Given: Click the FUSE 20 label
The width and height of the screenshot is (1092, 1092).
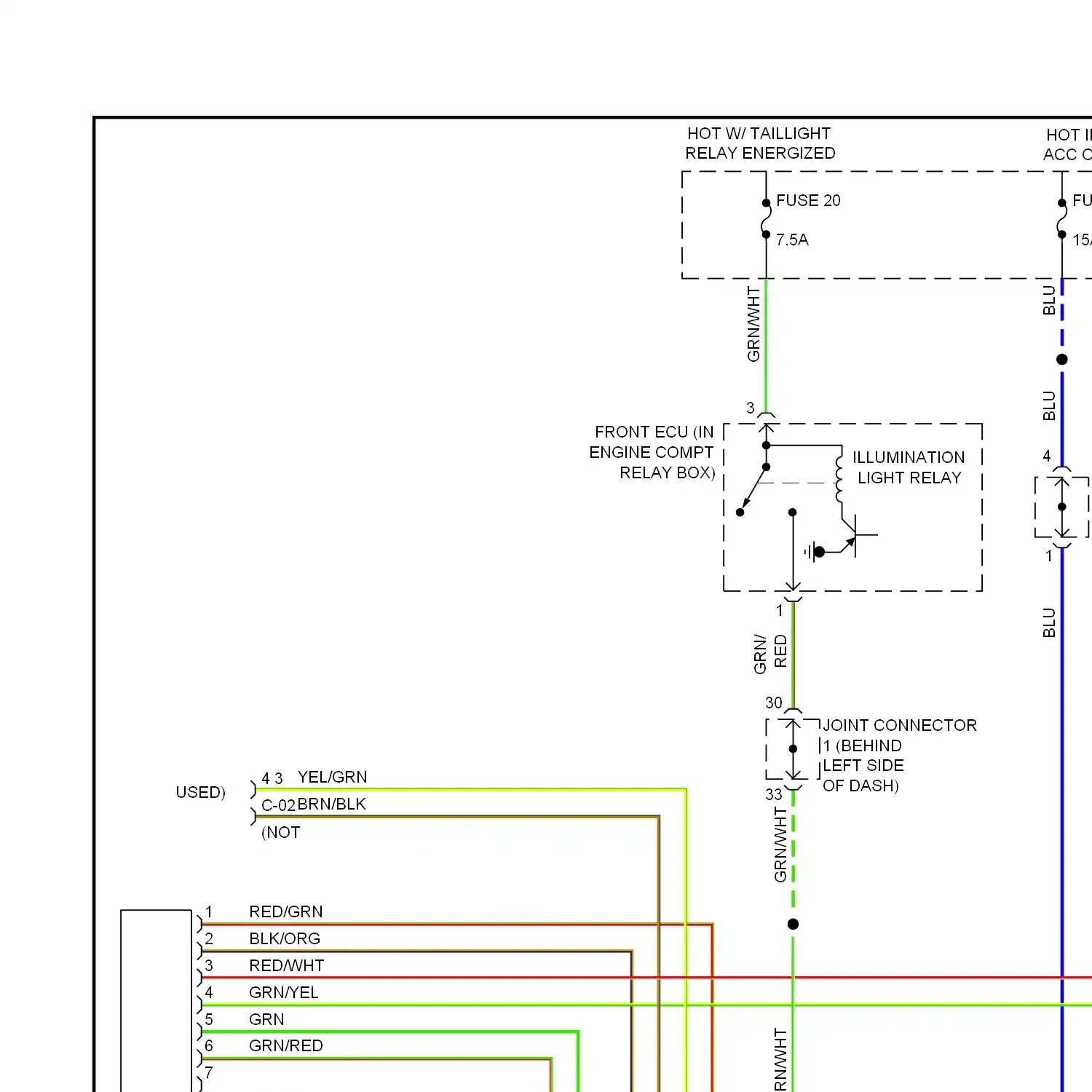Looking at the screenshot, I should (x=808, y=200).
